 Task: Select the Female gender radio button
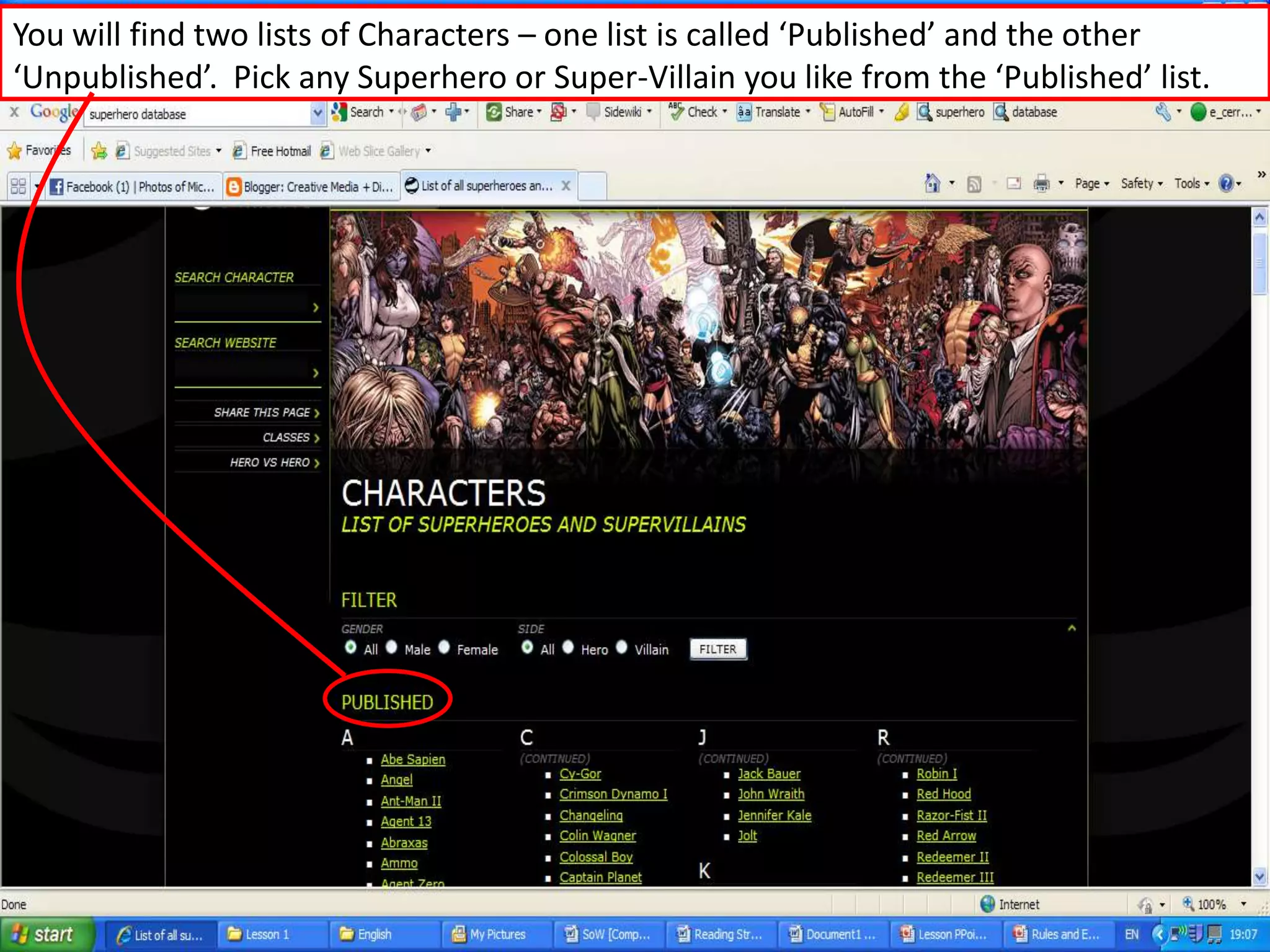[444, 648]
